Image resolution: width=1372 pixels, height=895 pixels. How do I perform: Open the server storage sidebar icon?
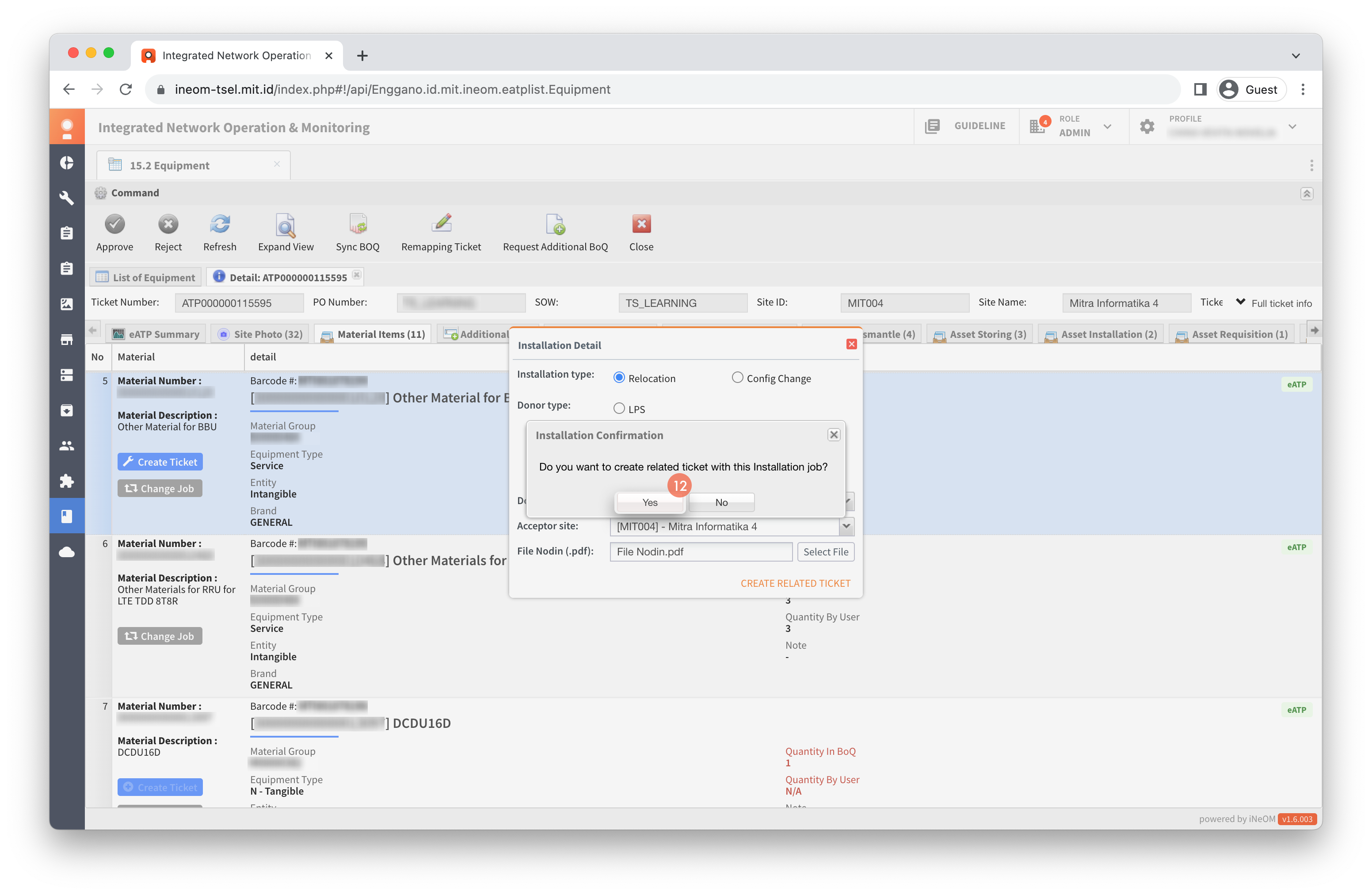click(67, 375)
